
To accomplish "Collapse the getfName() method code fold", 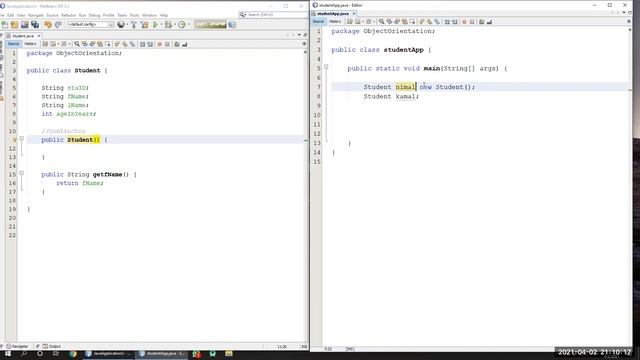I will 21,173.
